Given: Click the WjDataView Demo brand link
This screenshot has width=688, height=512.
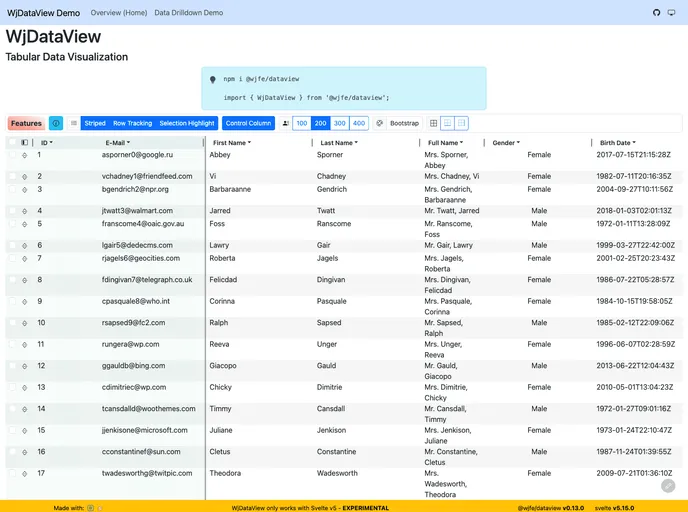Looking at the screenshot, I should point(43,13).
